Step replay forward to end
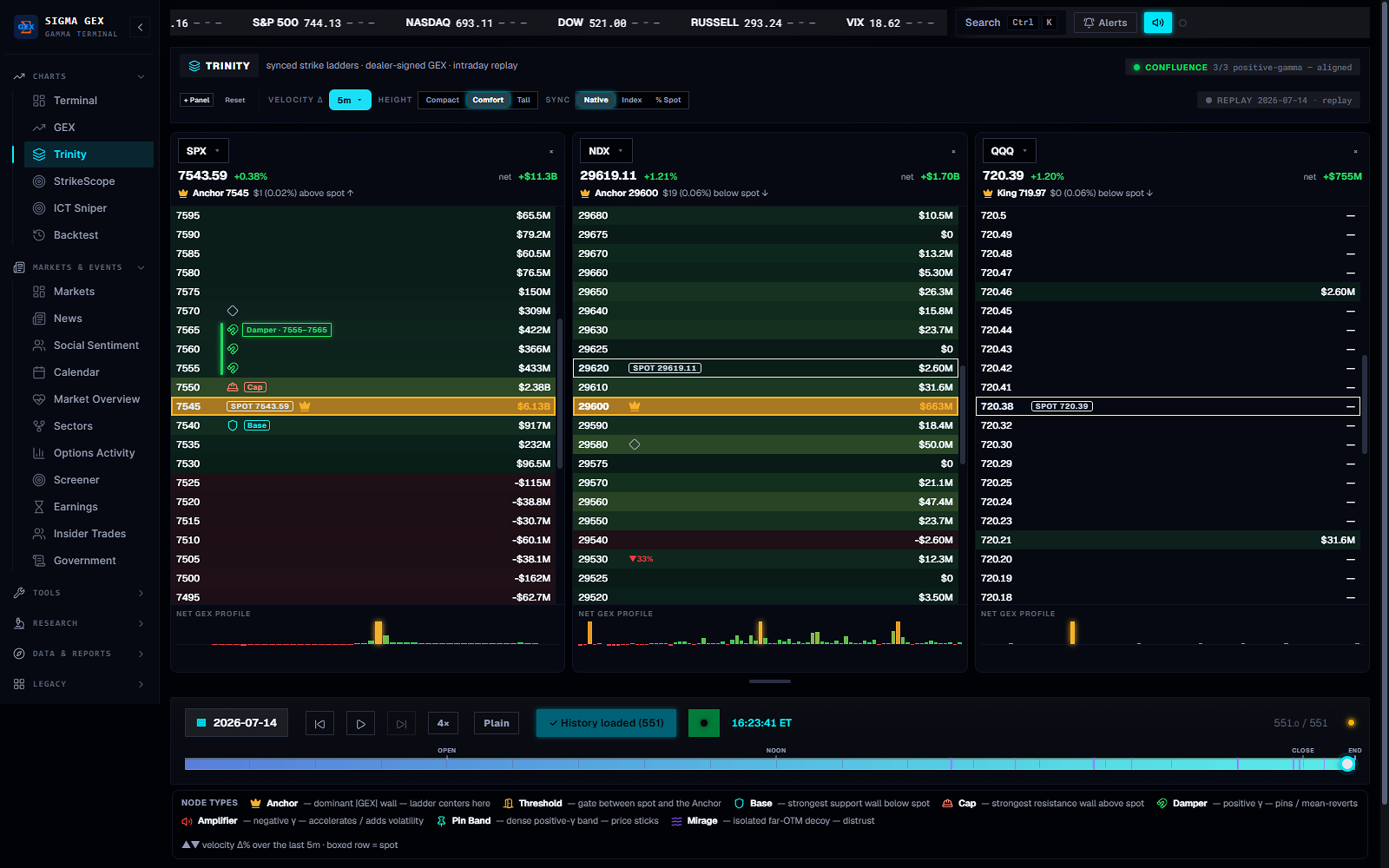The image size is (1389, 868). [x=401, y=723]
